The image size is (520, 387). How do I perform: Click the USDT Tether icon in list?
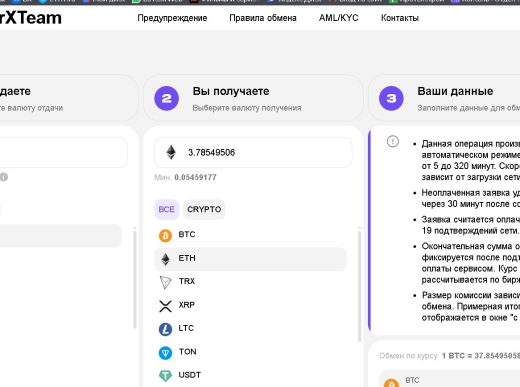165,376
